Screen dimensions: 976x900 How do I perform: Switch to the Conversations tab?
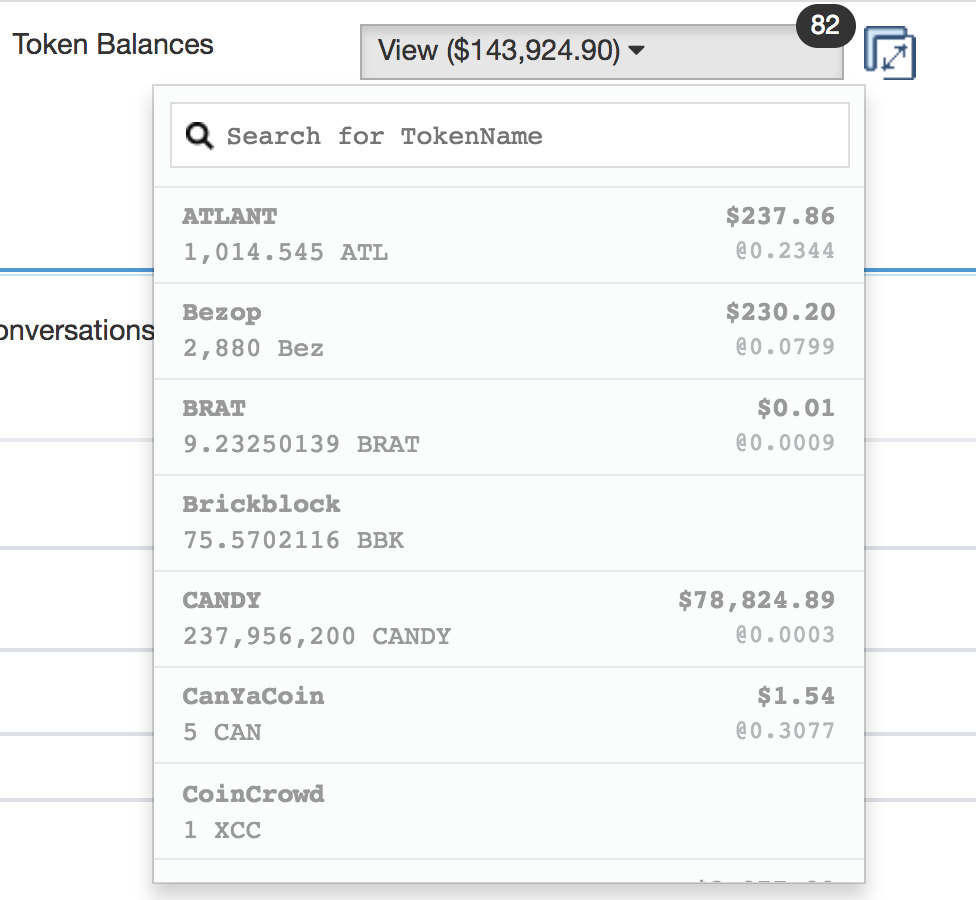pyautogui.click(x=76, y=331)
